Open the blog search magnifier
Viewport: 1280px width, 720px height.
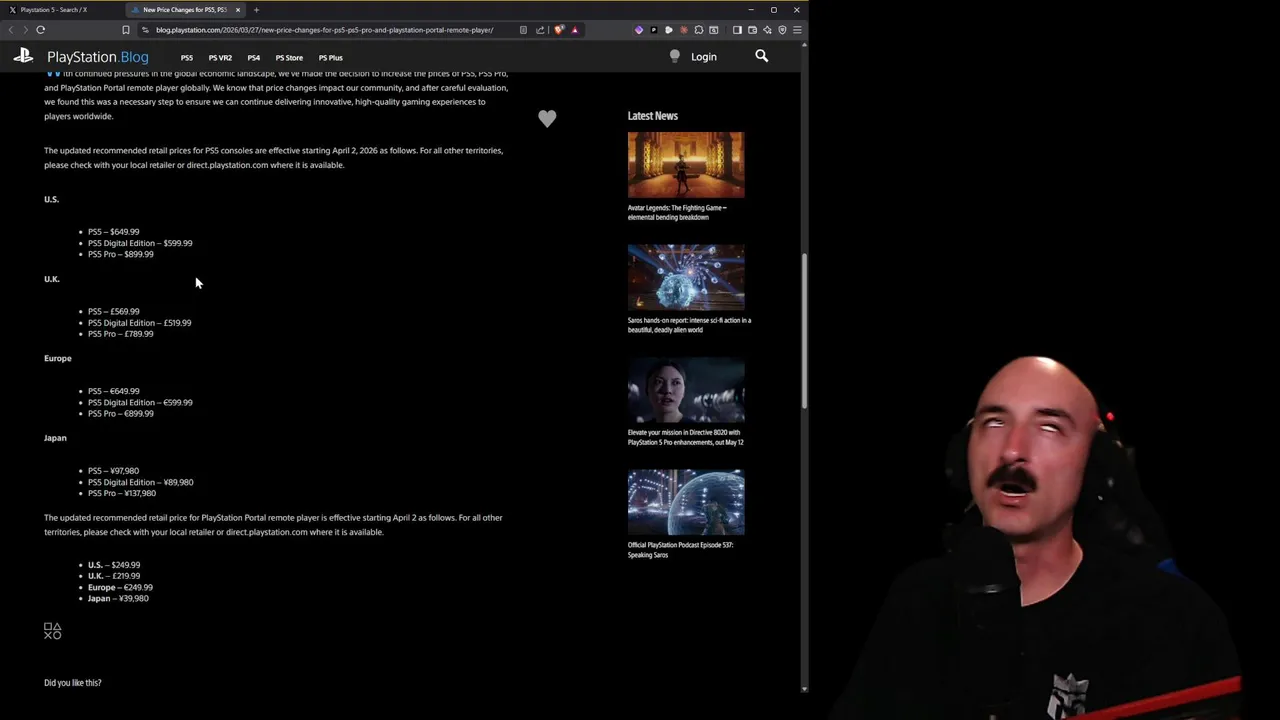pyautogui.click(x=761, y=57)
